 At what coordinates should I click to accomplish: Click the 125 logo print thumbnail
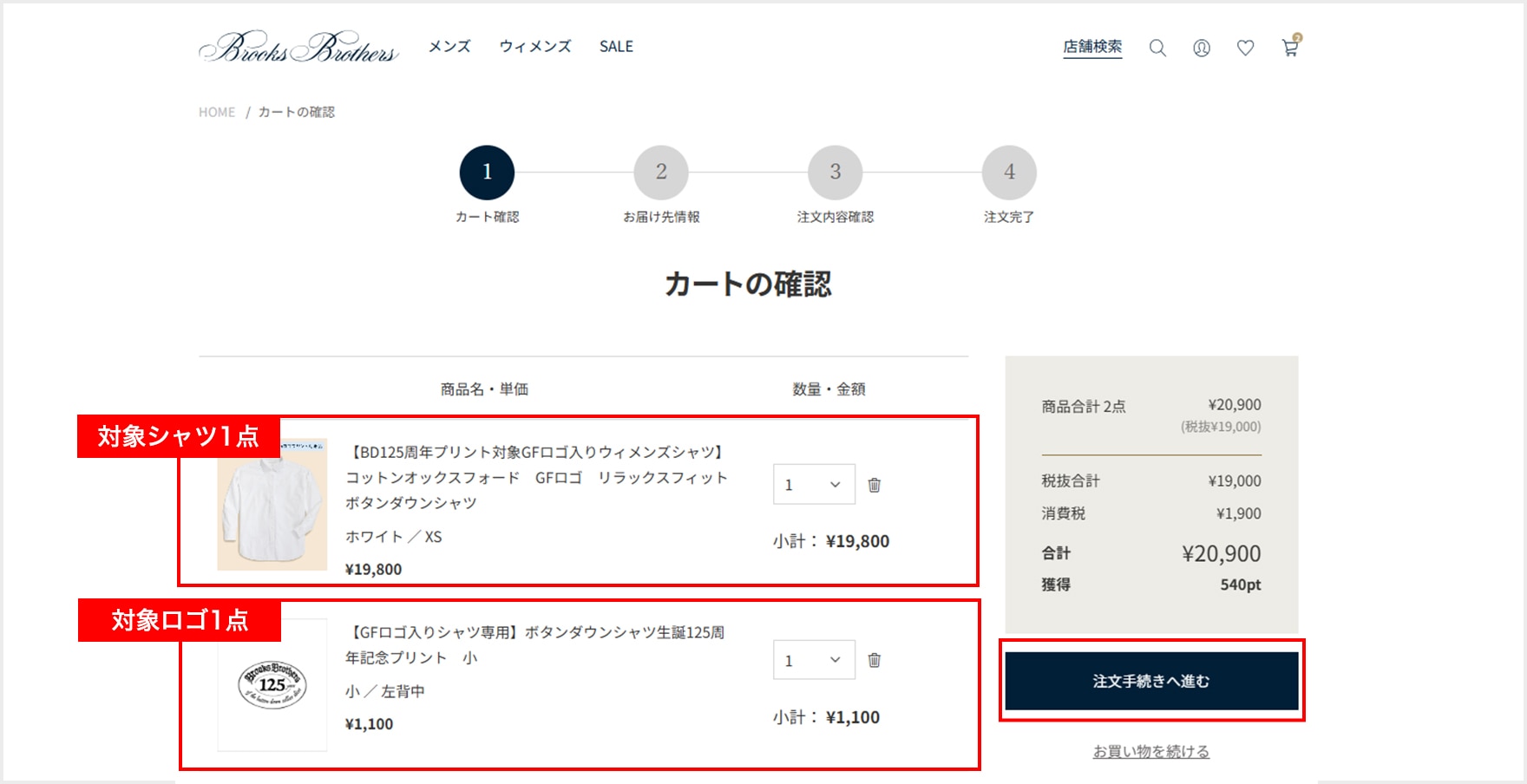272,684
